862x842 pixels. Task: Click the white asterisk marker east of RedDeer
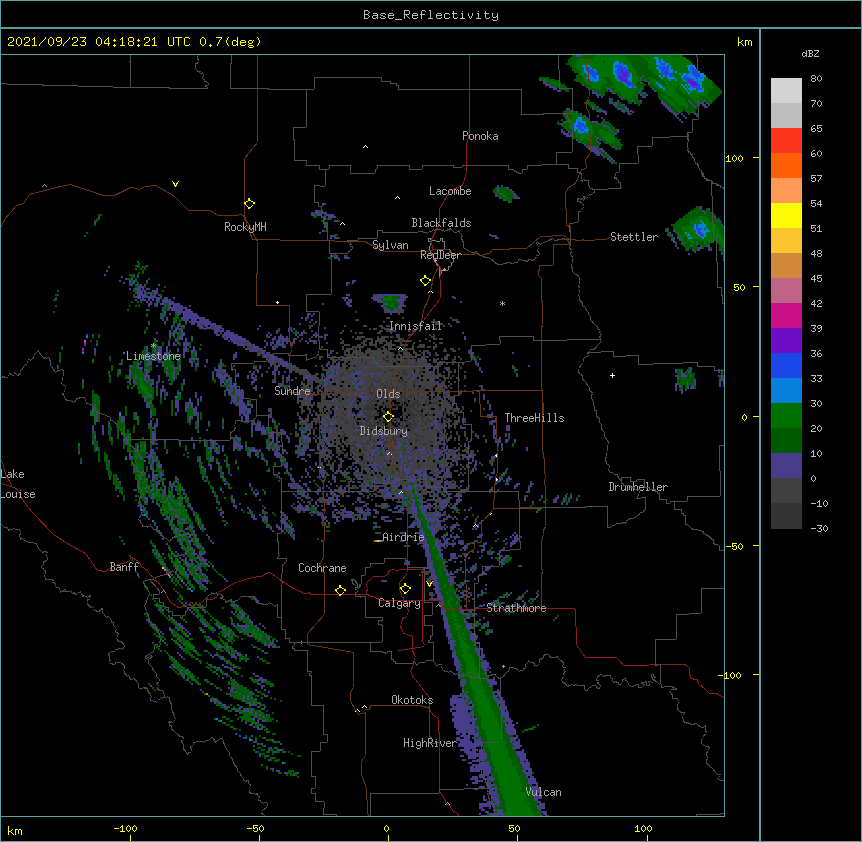502,303
